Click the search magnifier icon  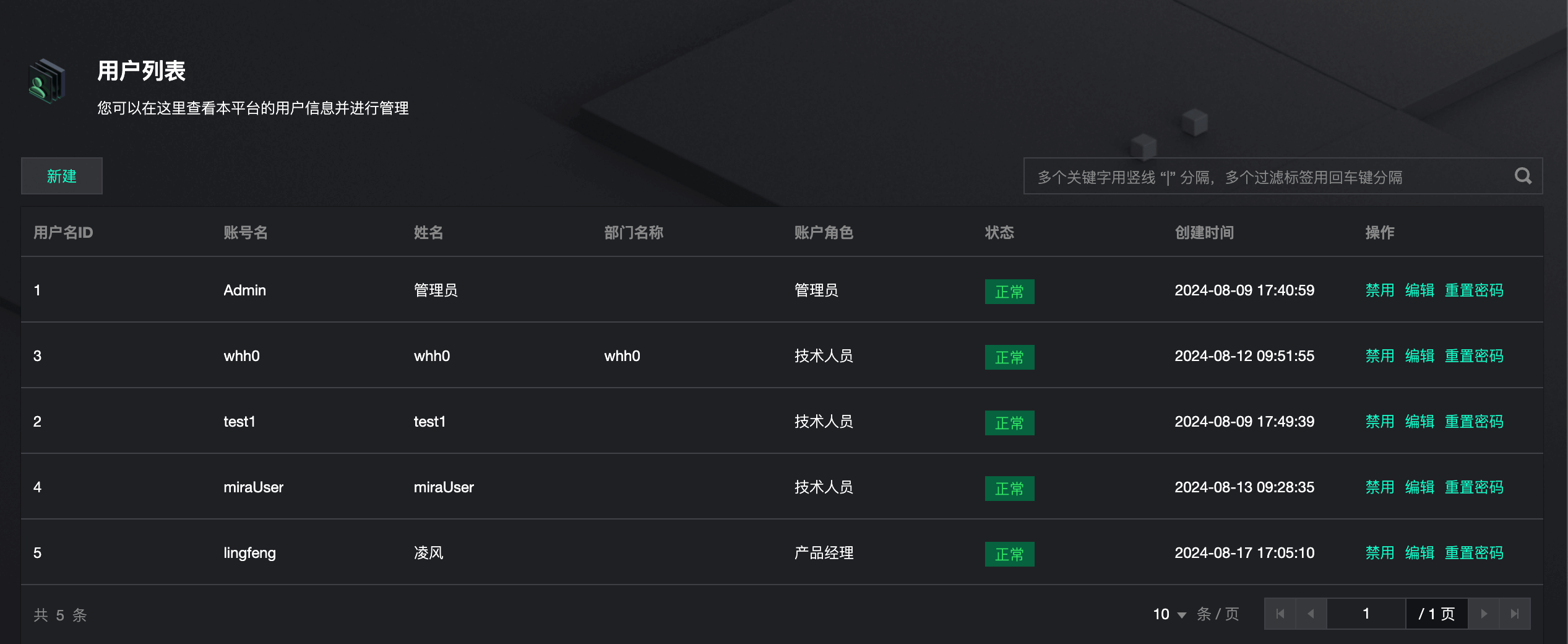point(1523,176)
